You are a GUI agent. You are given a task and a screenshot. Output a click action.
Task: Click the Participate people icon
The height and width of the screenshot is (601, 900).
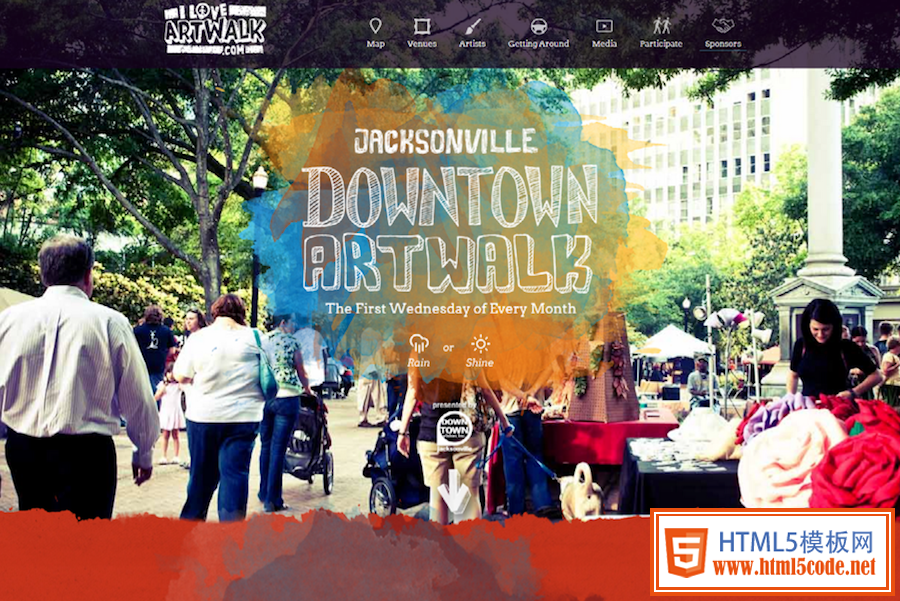661,26
